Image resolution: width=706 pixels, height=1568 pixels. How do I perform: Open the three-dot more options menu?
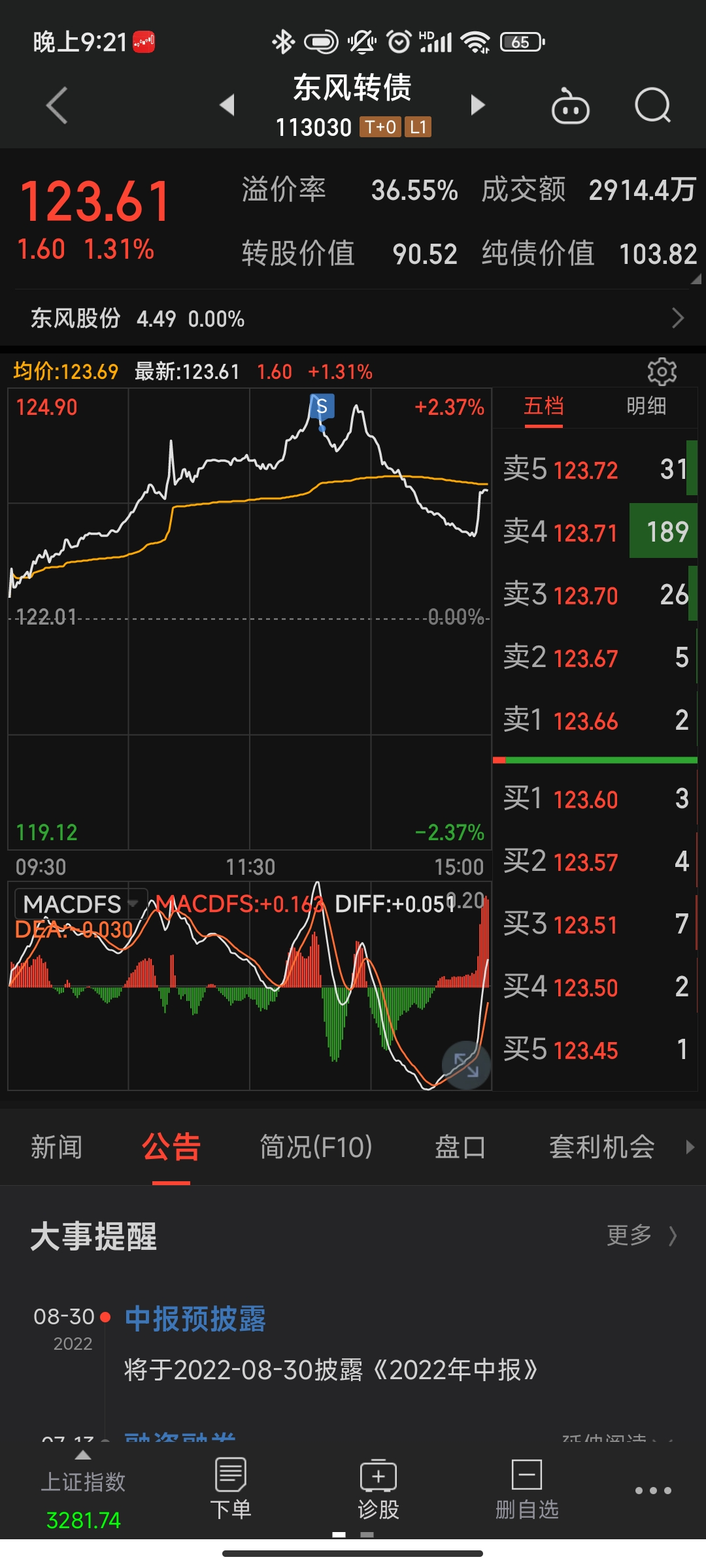pyautogui.click(x=653, y=1490)
